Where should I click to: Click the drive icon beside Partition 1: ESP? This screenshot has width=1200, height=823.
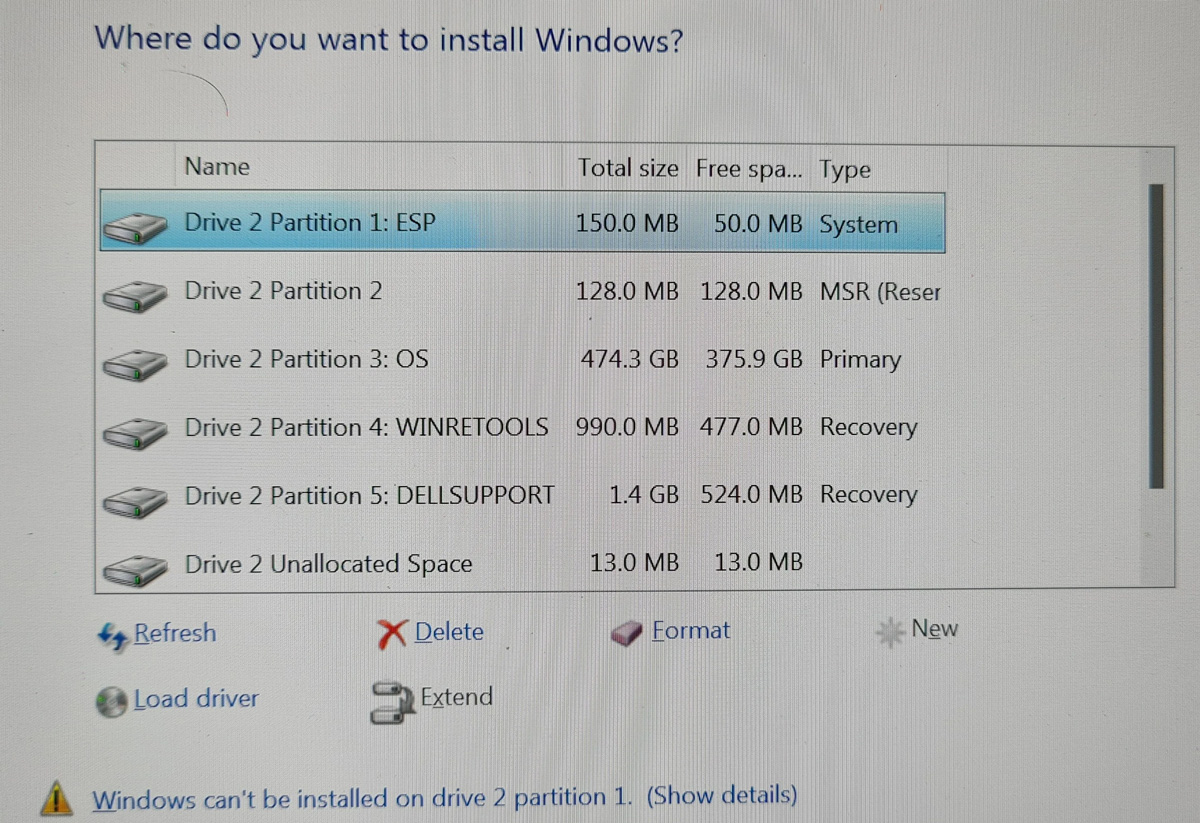(135, 224)
